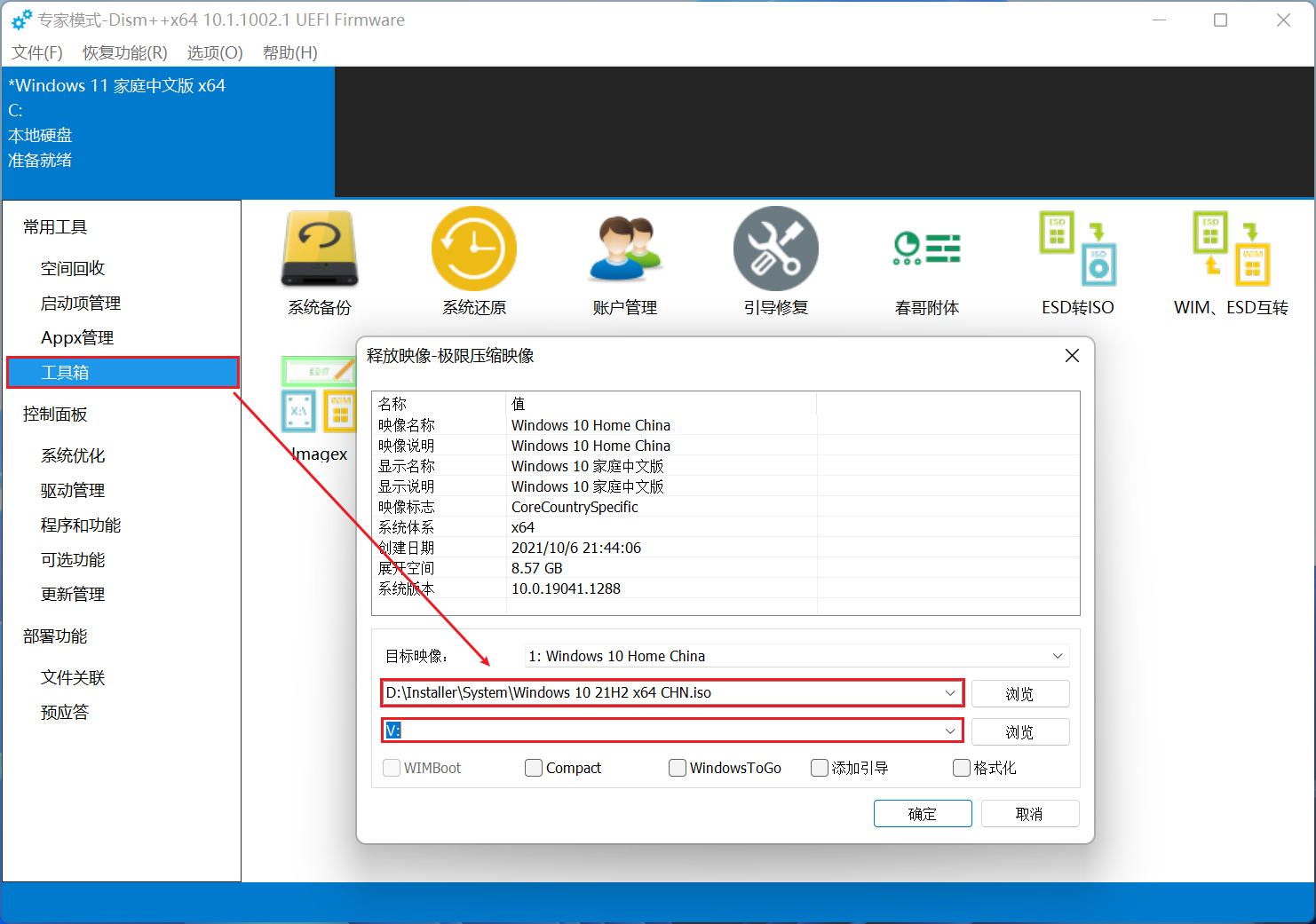The height and width of the screenshot is (924, 1316).
Task: Check the 添加引导 checkbox
Action: pyautogui.click(x=820, y=768)
